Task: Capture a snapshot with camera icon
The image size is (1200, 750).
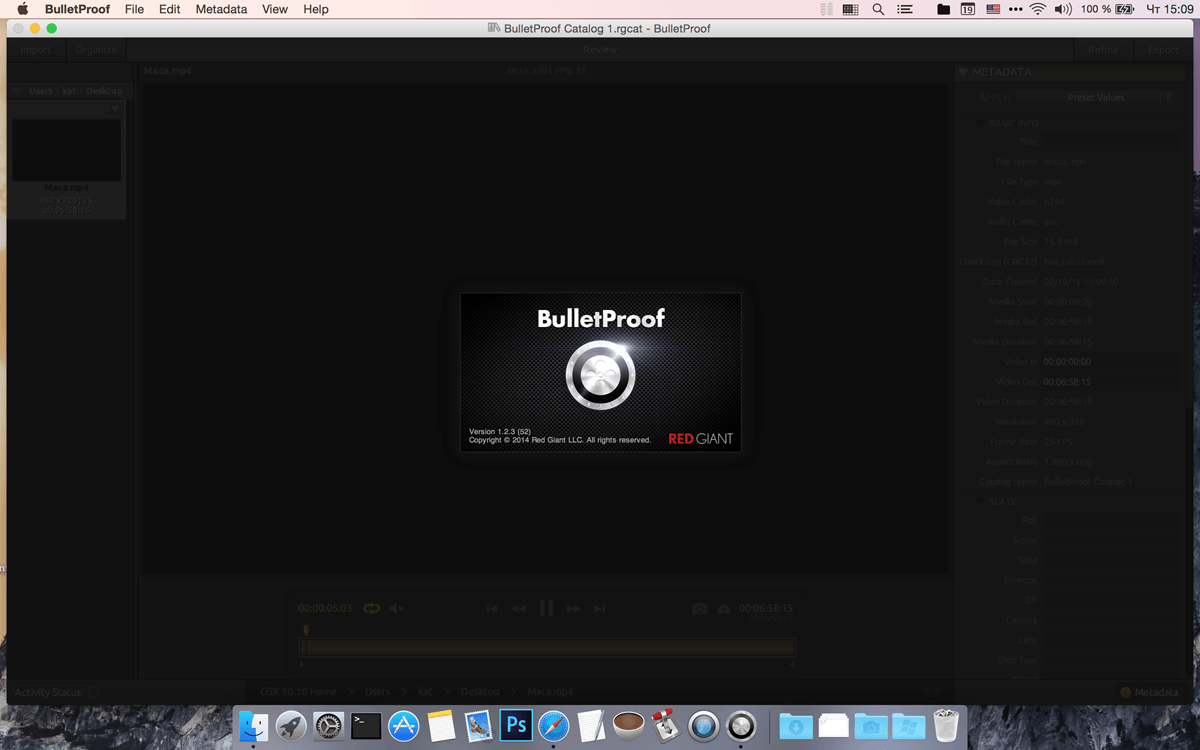Action: [x=700, y=608]
